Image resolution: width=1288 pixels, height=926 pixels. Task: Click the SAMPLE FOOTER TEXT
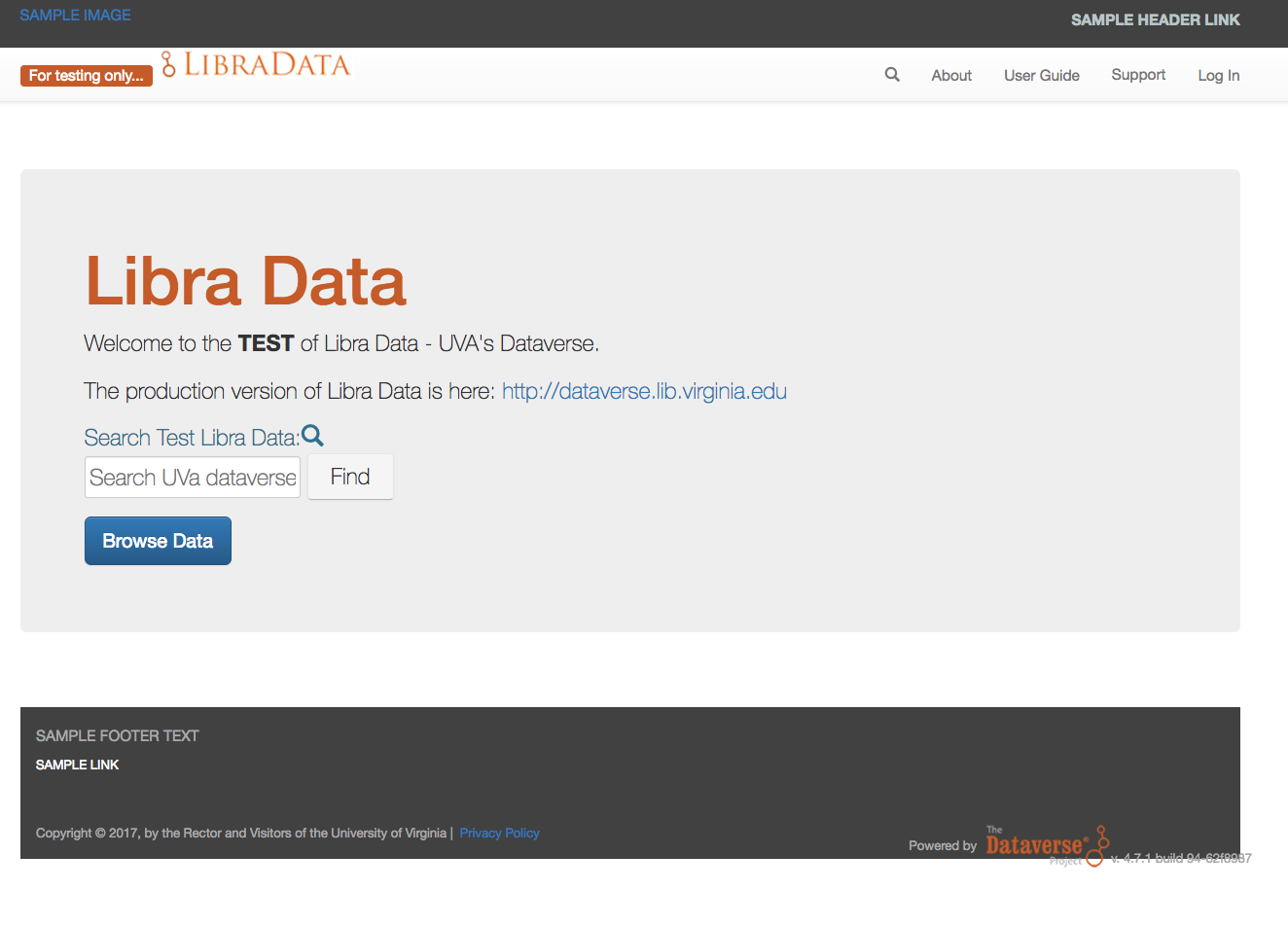click(x=118, y=736)
